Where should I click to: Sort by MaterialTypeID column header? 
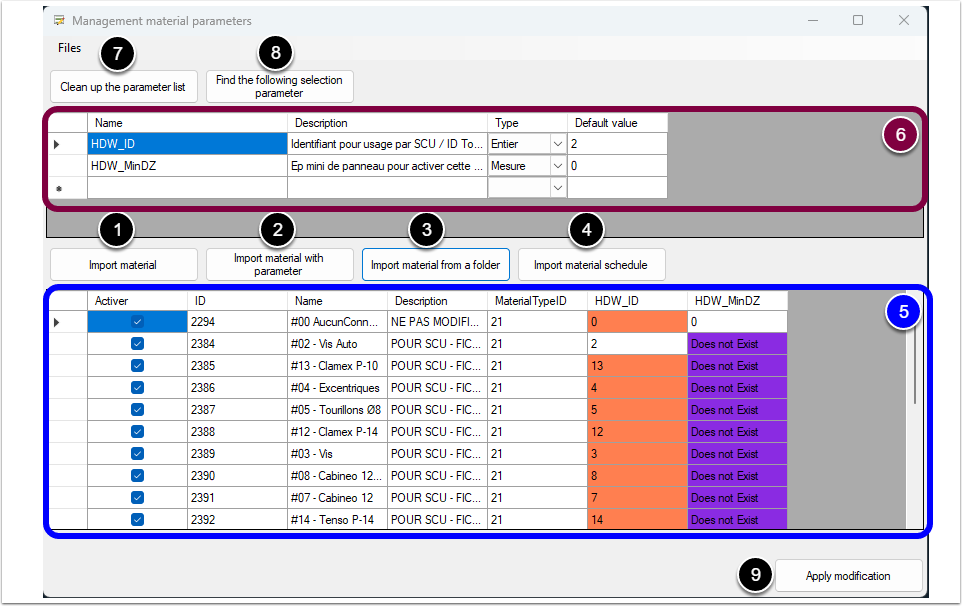(537, 301)
